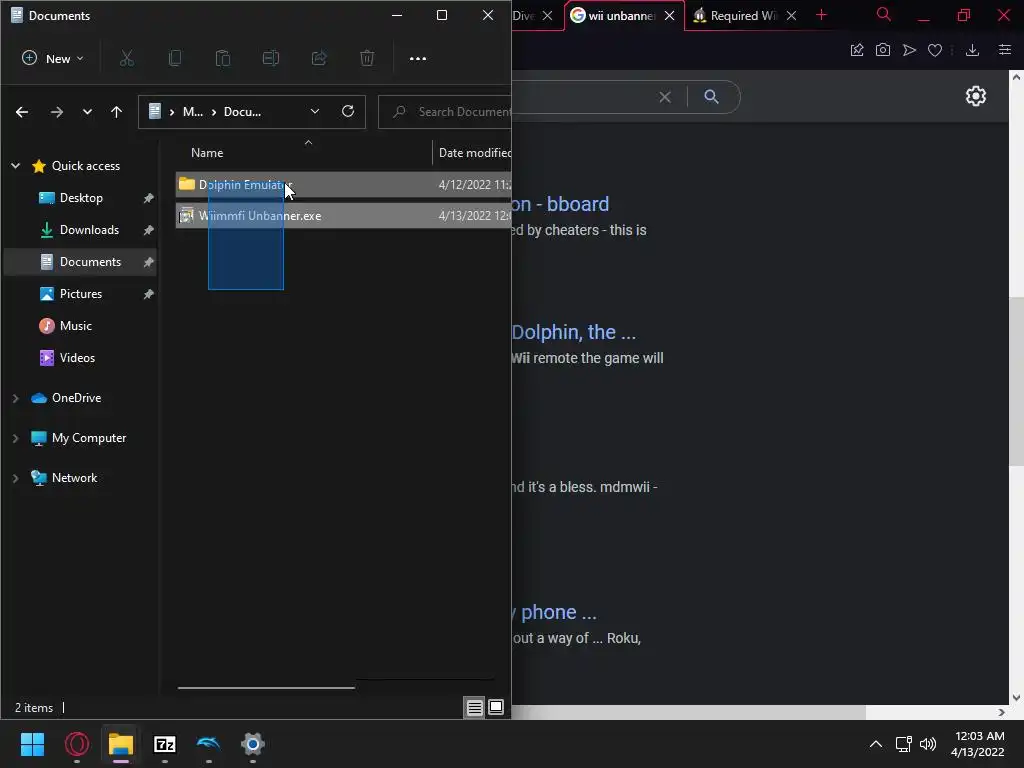Image resolution: width=1024 pixels, height=768 pixels.
Task: Sort files by the Date modified column
Action: [x=474, y=152]
